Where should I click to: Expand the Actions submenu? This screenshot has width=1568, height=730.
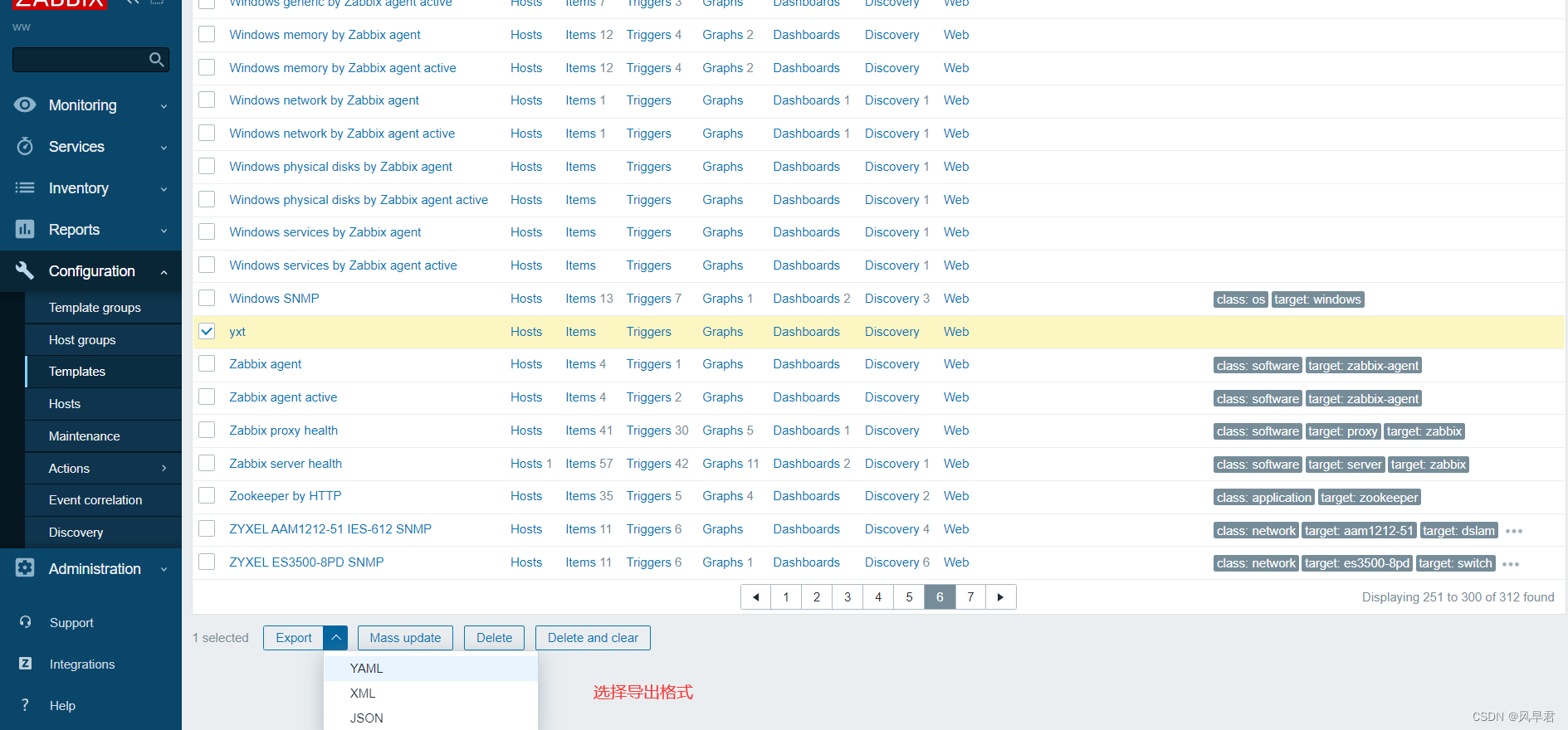point(164,468)
